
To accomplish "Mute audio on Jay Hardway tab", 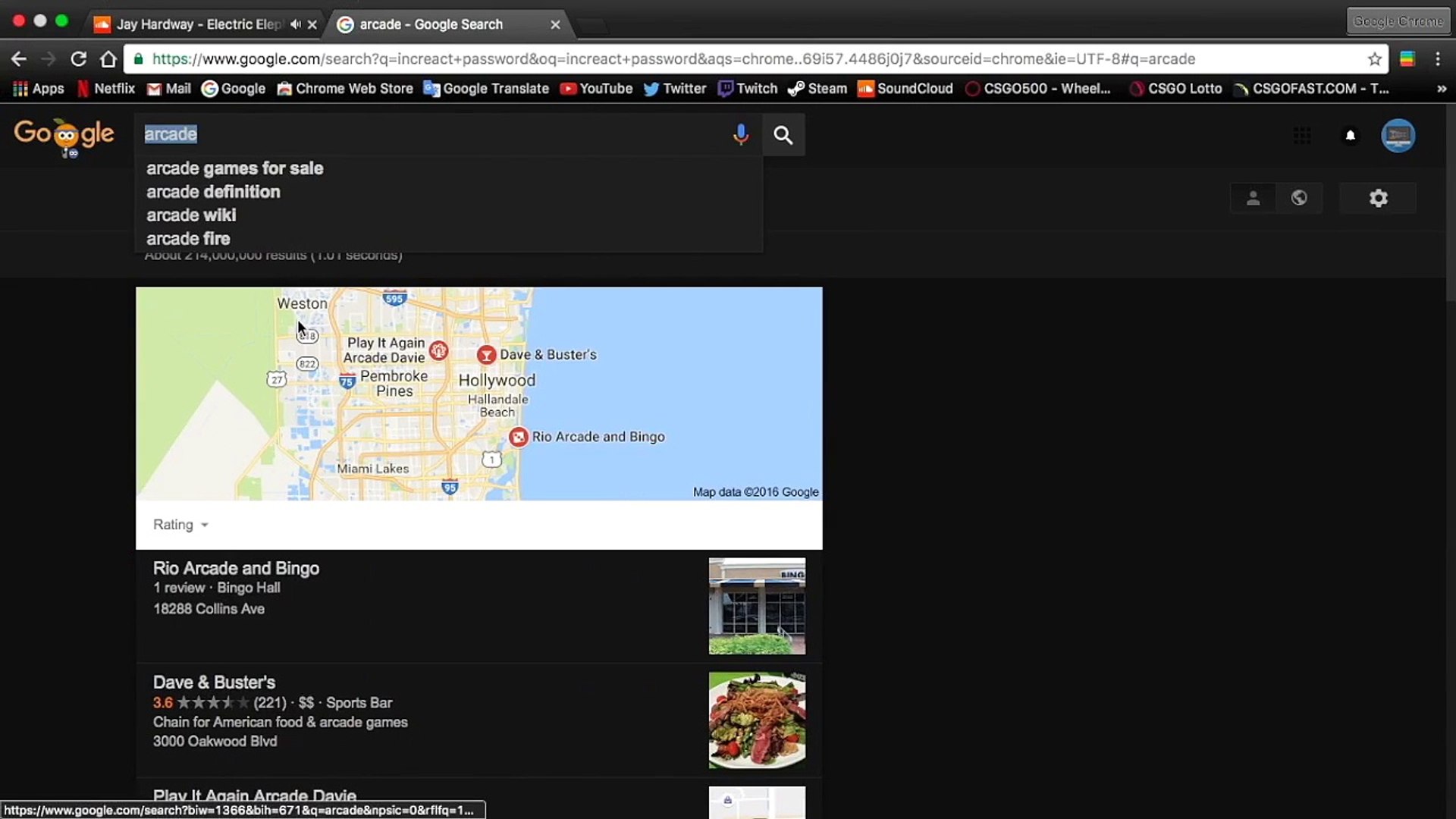I will coord(296,24).
